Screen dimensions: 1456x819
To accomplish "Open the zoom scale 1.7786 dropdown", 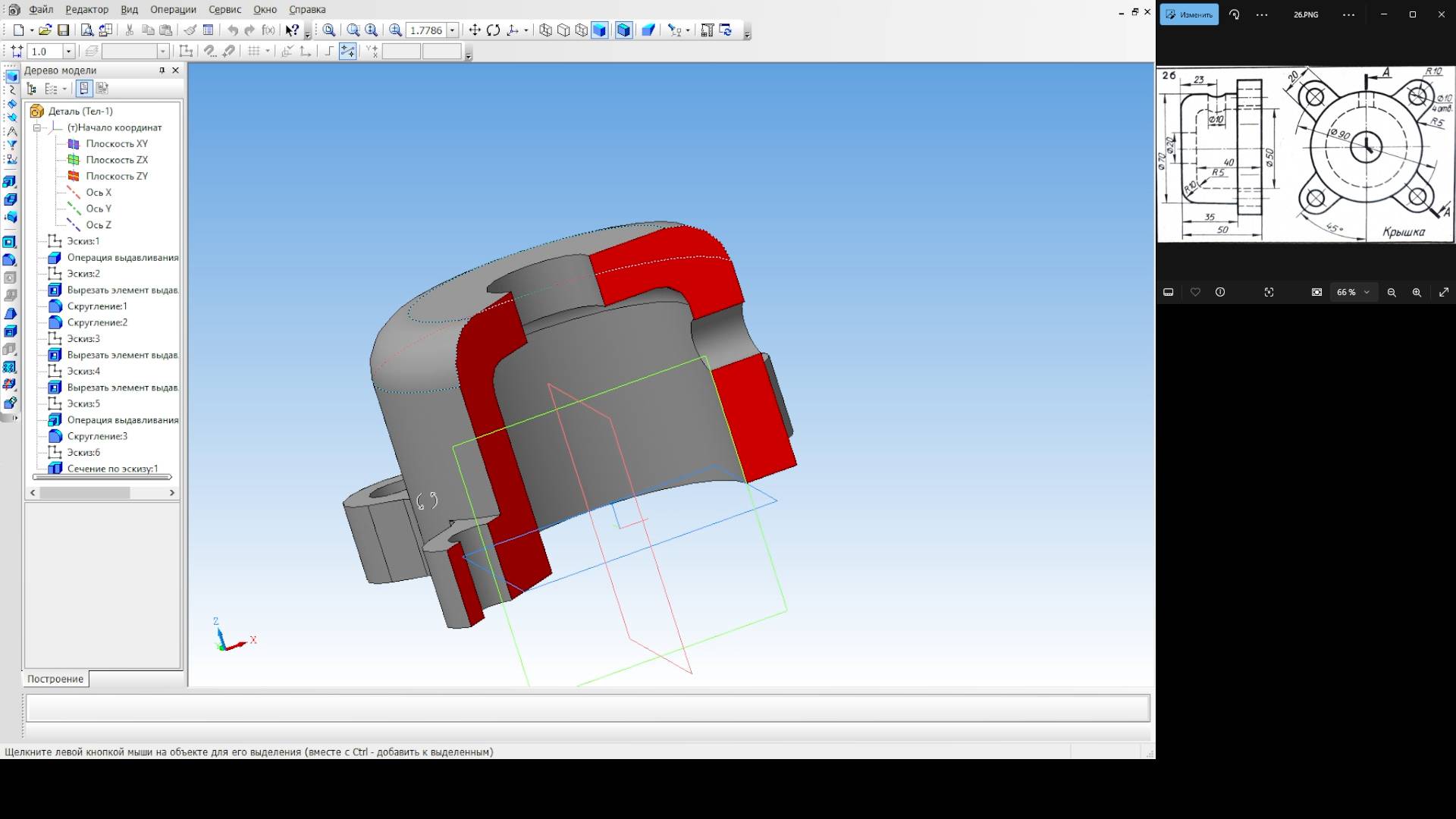I will coord(453,30).
